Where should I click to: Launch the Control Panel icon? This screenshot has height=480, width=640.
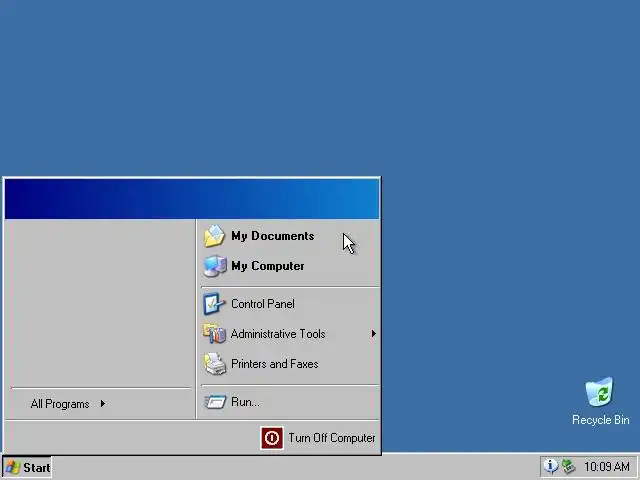click(214, 304)
